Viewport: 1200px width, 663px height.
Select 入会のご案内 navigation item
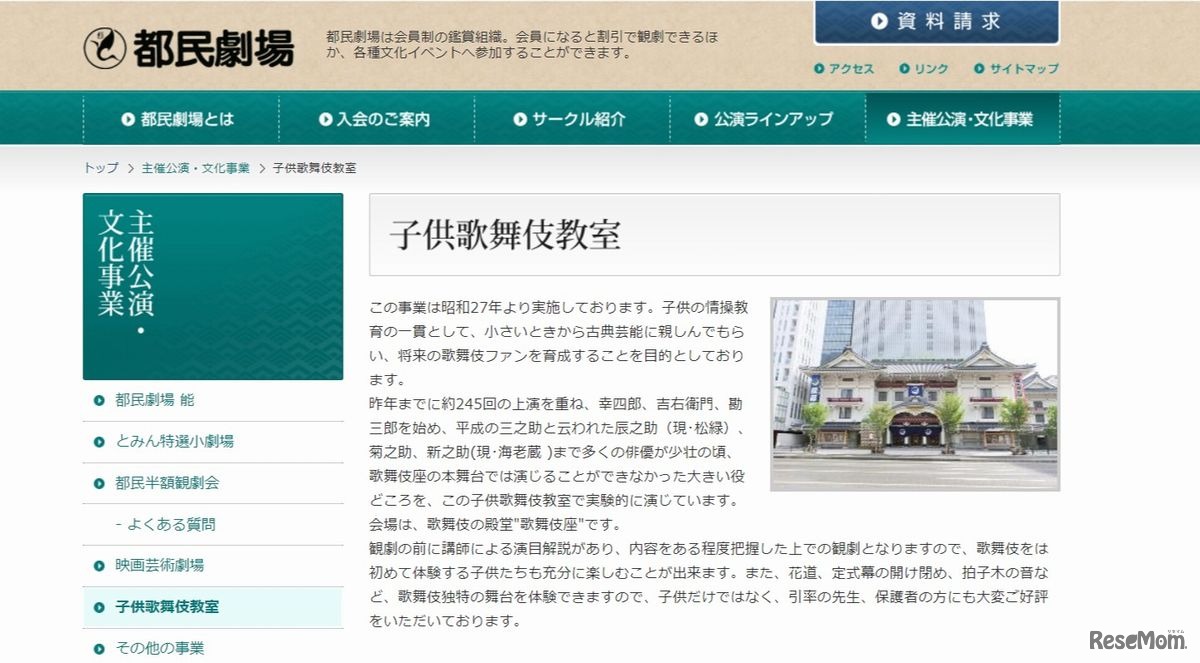376,119
